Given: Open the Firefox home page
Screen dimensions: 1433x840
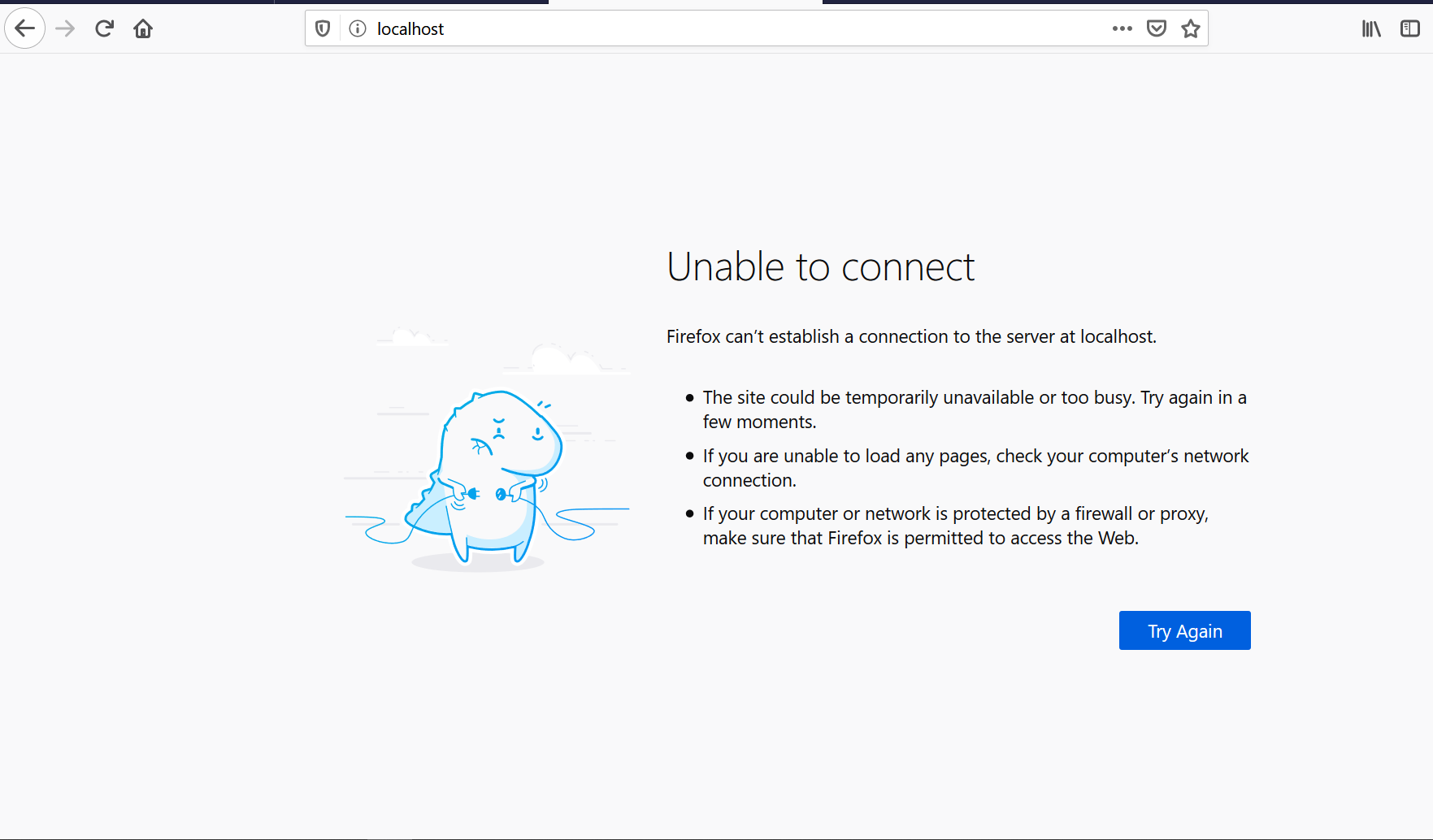Looking at the screenshot, I should click(x=143, y=29).
